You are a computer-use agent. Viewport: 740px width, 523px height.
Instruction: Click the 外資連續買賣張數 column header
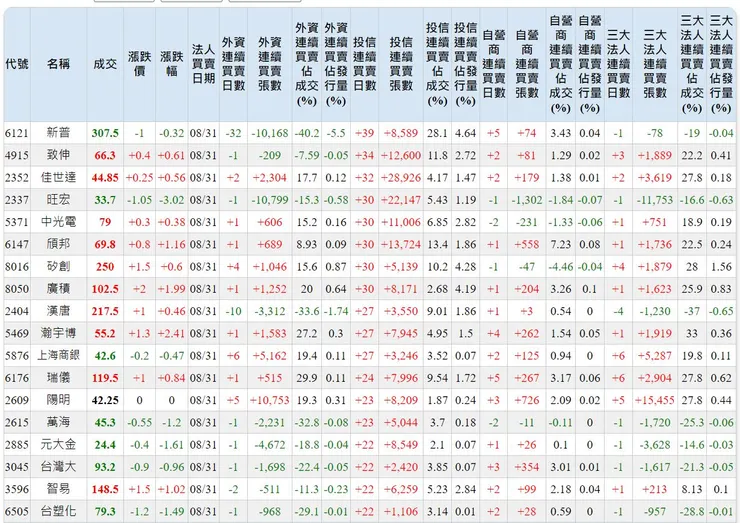269,64
